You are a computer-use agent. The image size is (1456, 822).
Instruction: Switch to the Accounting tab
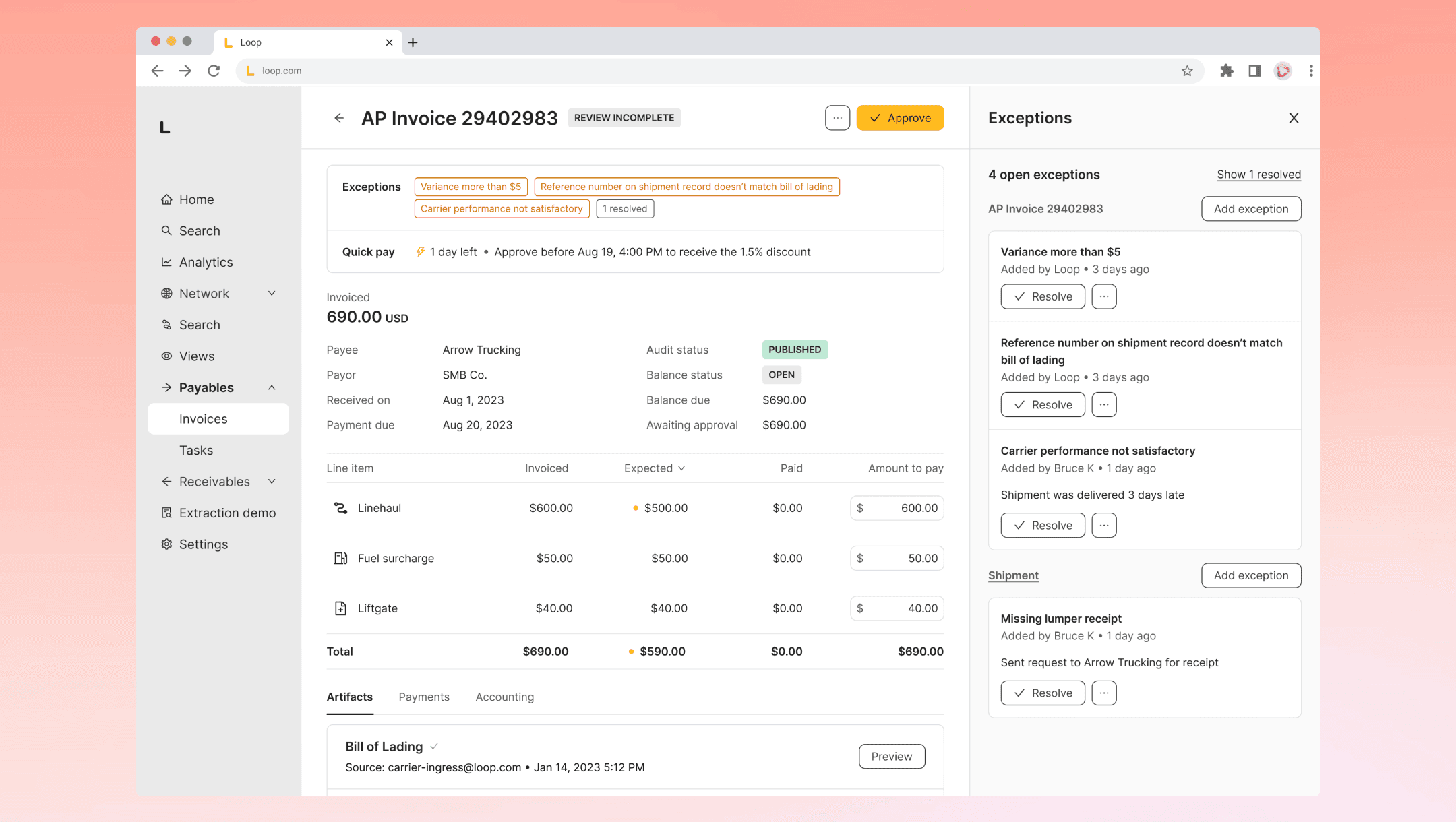point(504,697)
